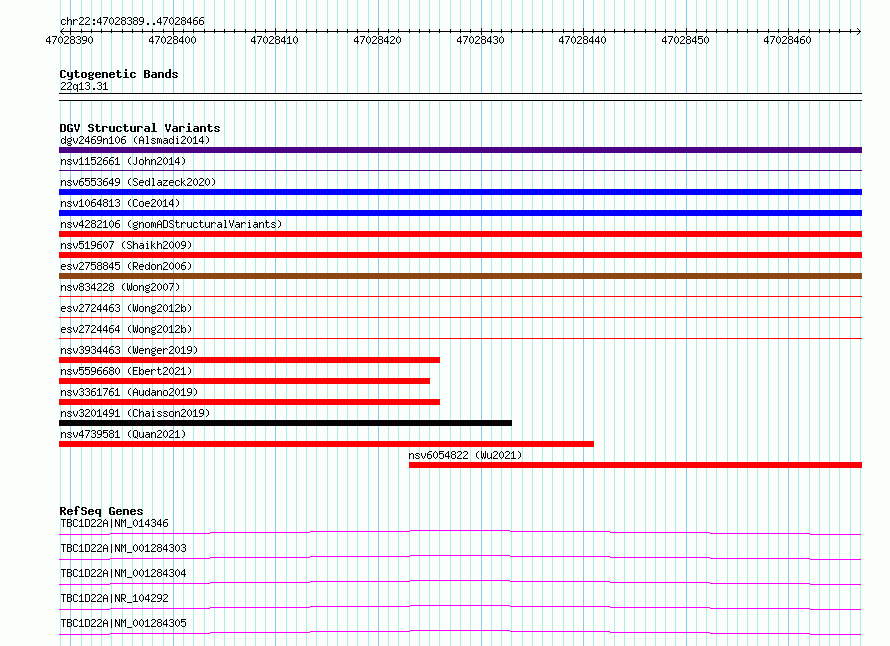This screenshot has height=646, width=890.
Task: Click the Cytogenetic Bands track heading
Action: pyautogui.click(x=119, y=74)
